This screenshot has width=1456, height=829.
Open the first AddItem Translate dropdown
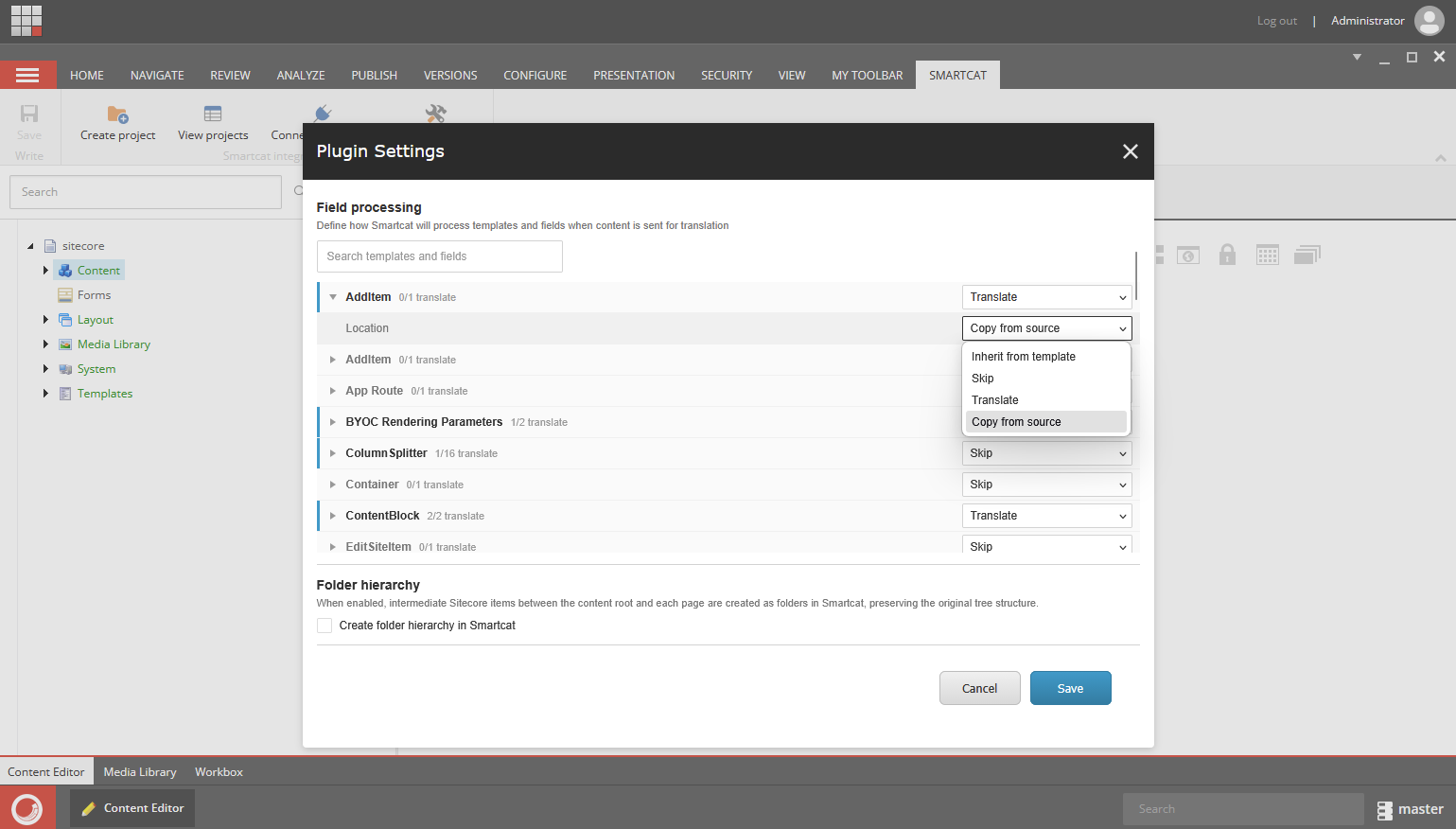click(x=1046, y=297)
